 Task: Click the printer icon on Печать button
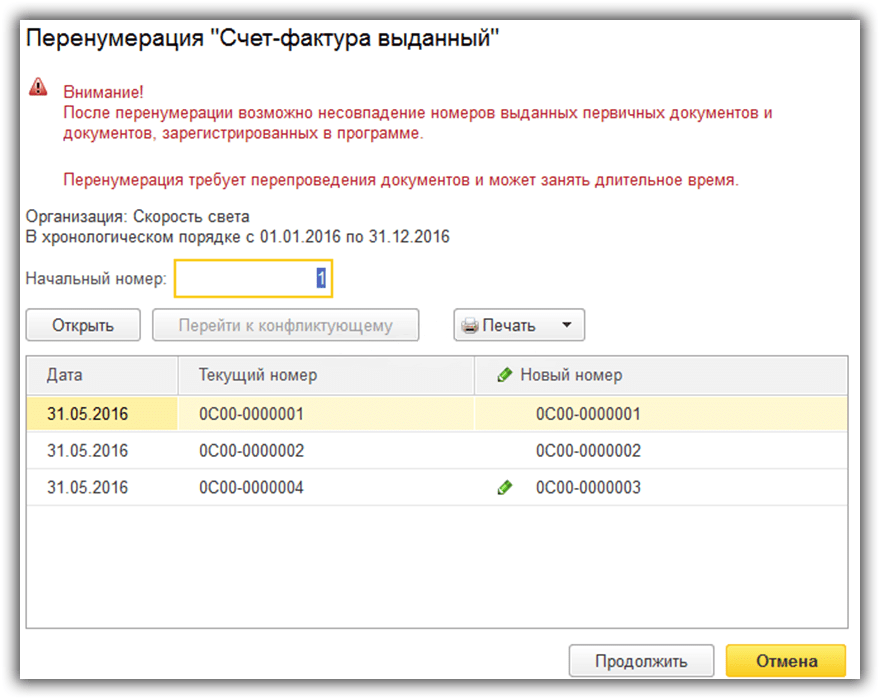[470, 325]
